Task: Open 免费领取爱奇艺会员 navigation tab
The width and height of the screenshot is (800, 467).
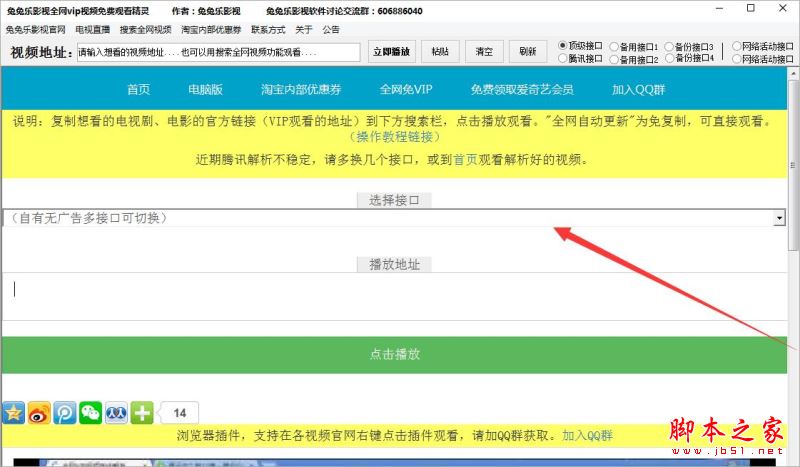Action: click(522, 89)
